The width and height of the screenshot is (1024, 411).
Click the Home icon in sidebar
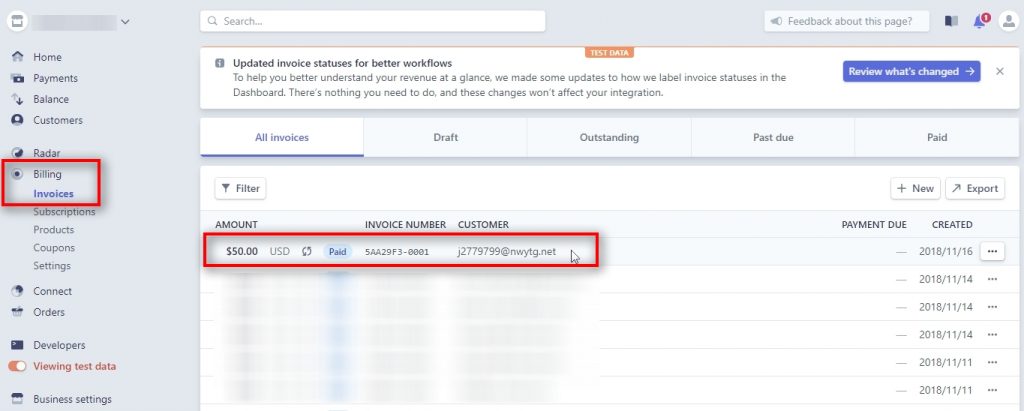pos(17,57)
